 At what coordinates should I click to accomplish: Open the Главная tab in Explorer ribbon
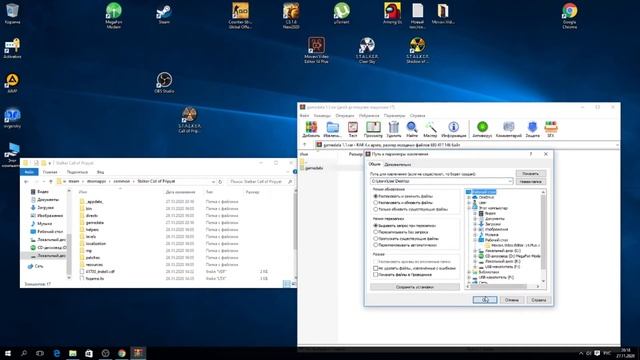50,172
